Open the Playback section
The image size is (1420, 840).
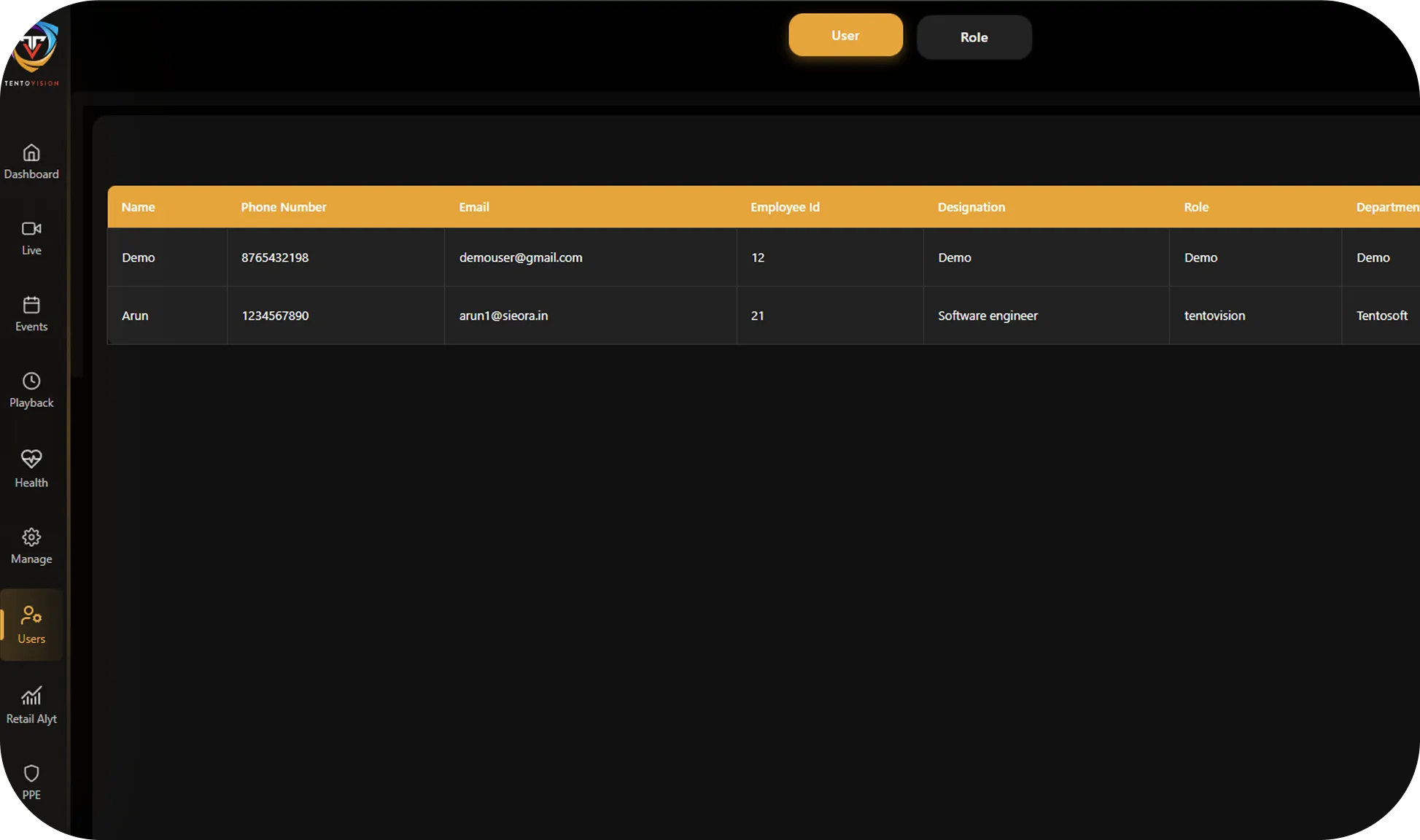(31, 391)
